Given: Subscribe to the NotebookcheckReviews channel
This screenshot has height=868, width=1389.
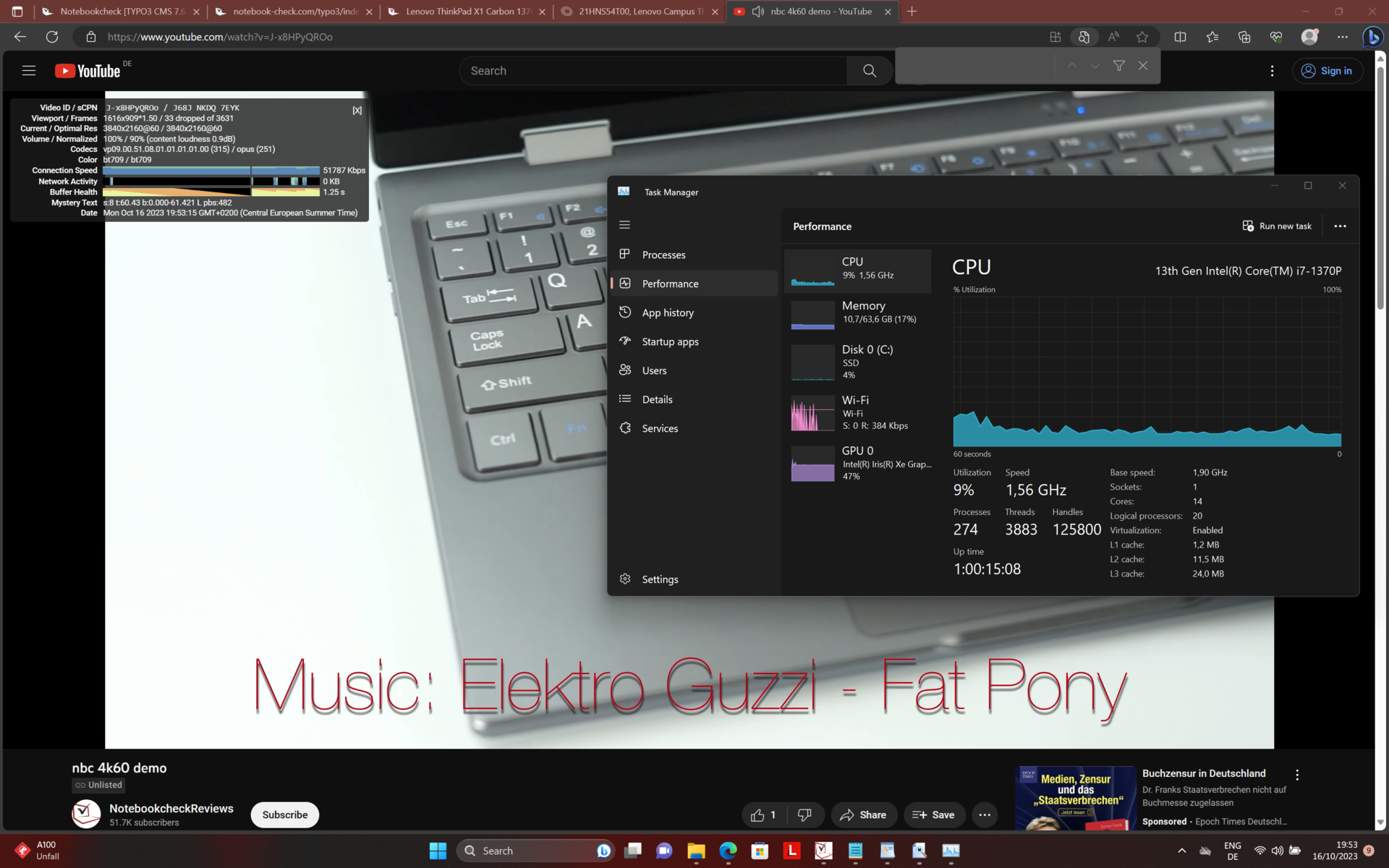Looking at the screenshot, I should point(284,815).
